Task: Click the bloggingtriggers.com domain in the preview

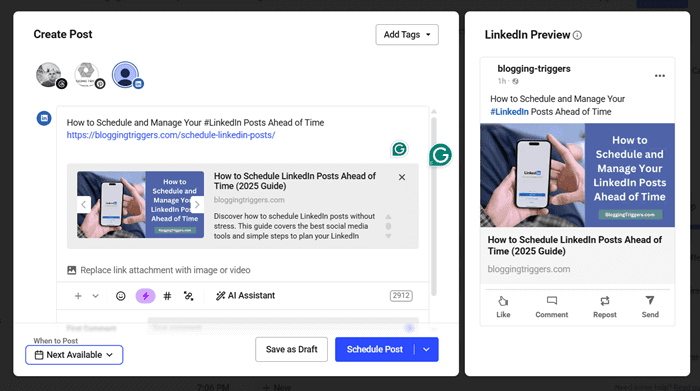Action: (x=529, y=269)
